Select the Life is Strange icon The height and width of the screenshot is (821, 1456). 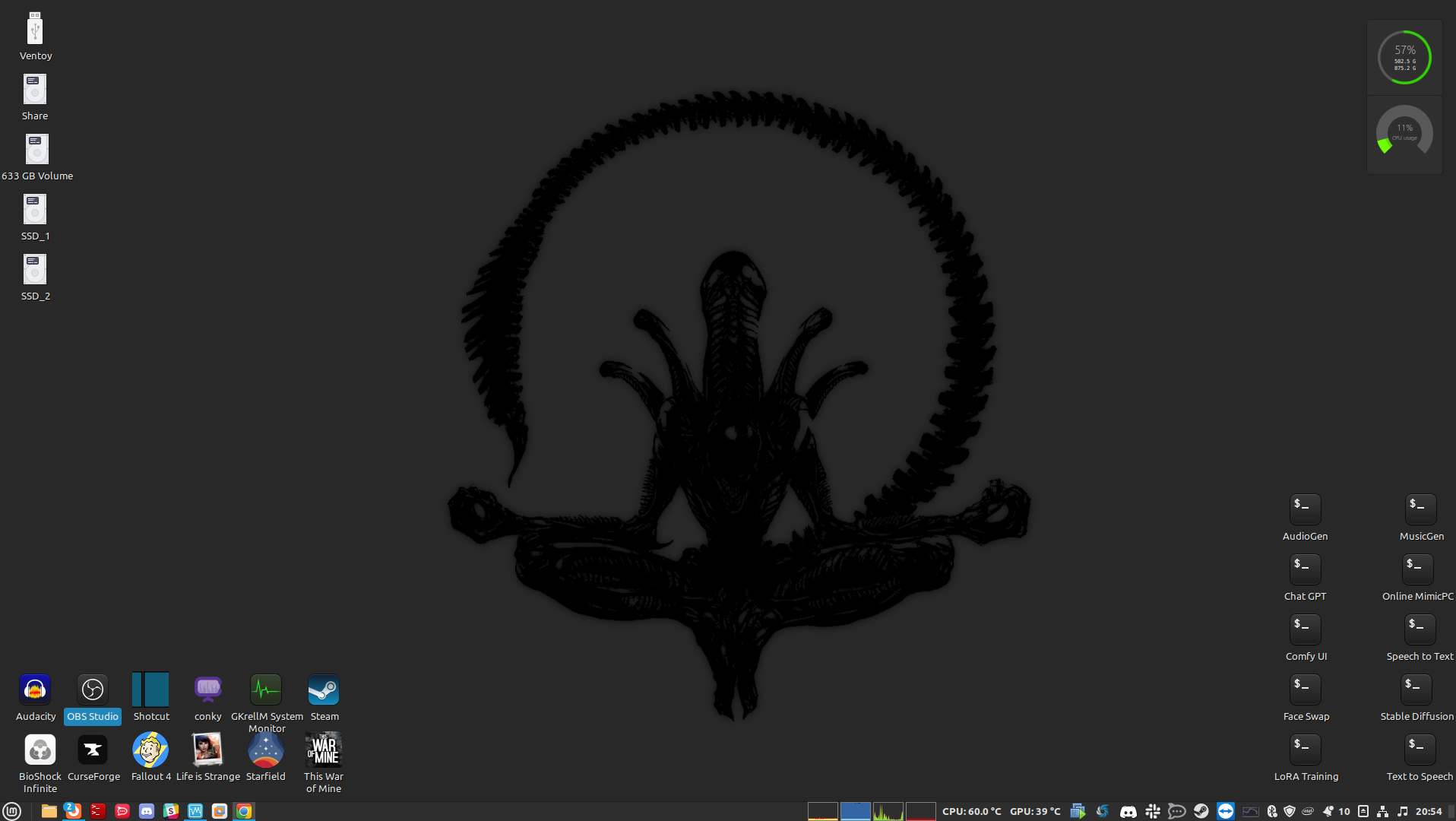click(x=207, y=757)
